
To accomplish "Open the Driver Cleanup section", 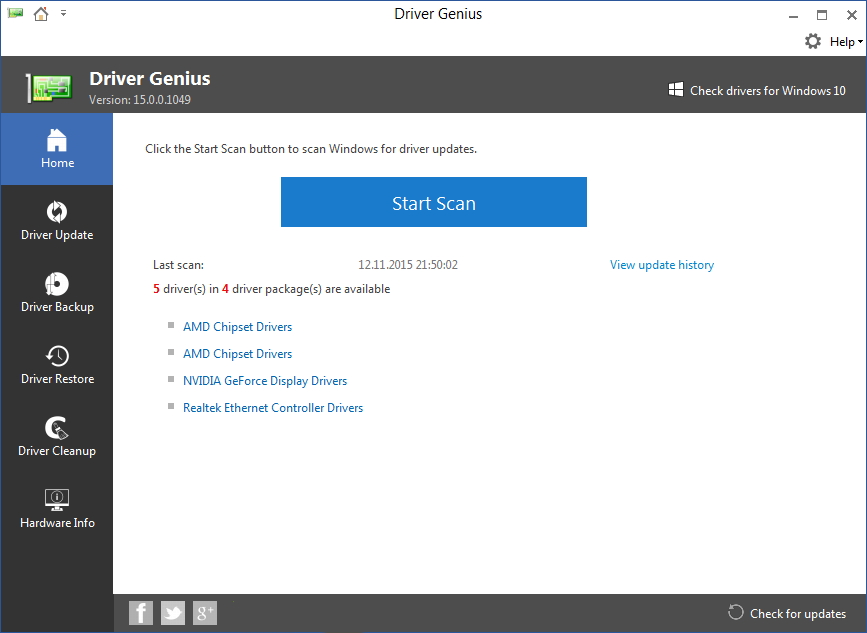I will click(56, 436).
